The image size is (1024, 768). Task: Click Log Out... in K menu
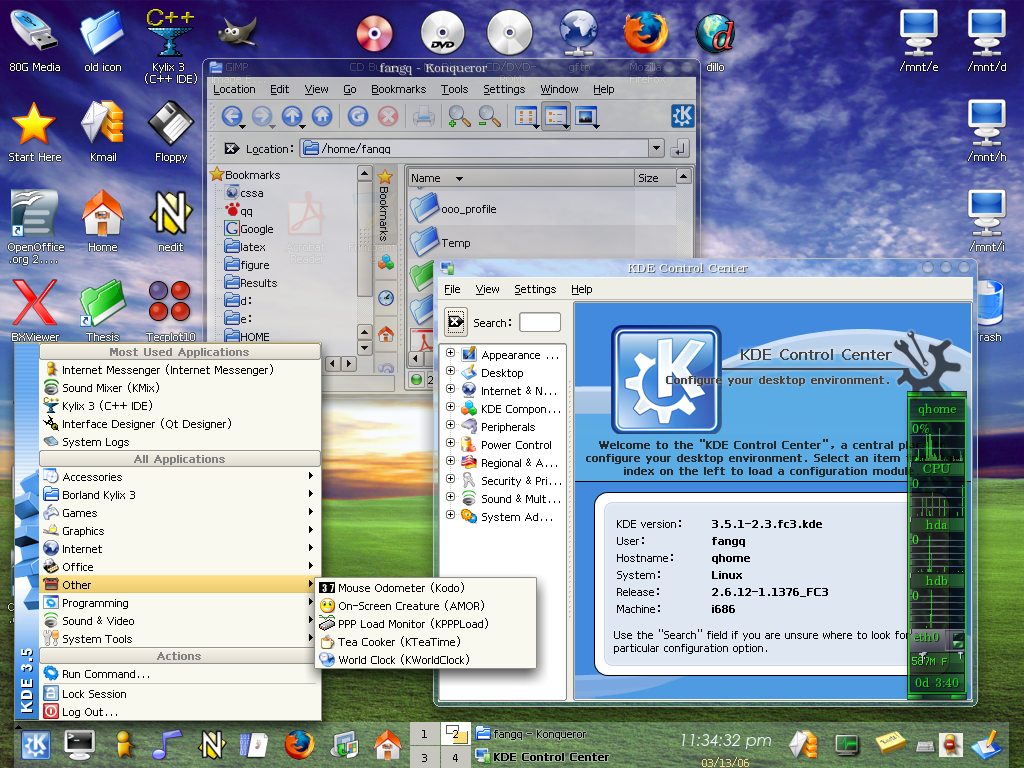click(x=179, y=712)
